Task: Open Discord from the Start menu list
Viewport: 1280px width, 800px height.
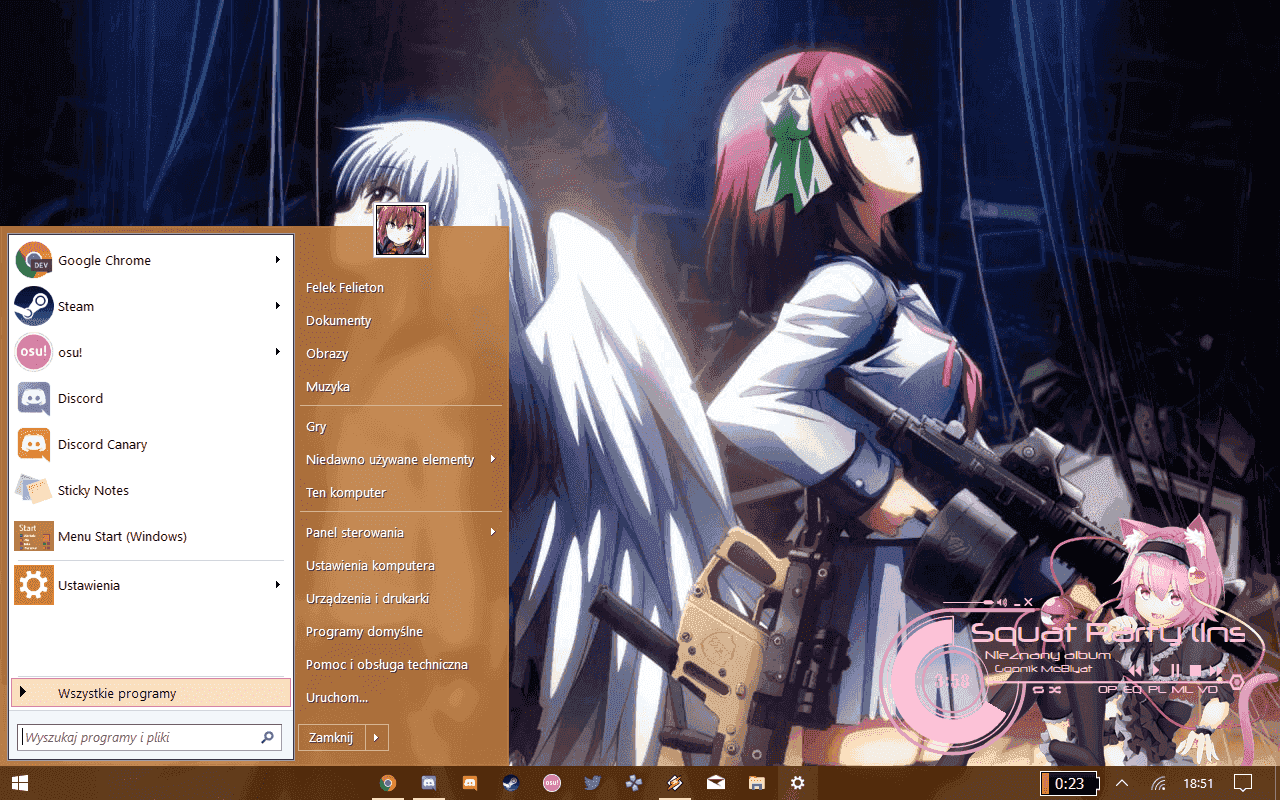Action: (151, 398)
